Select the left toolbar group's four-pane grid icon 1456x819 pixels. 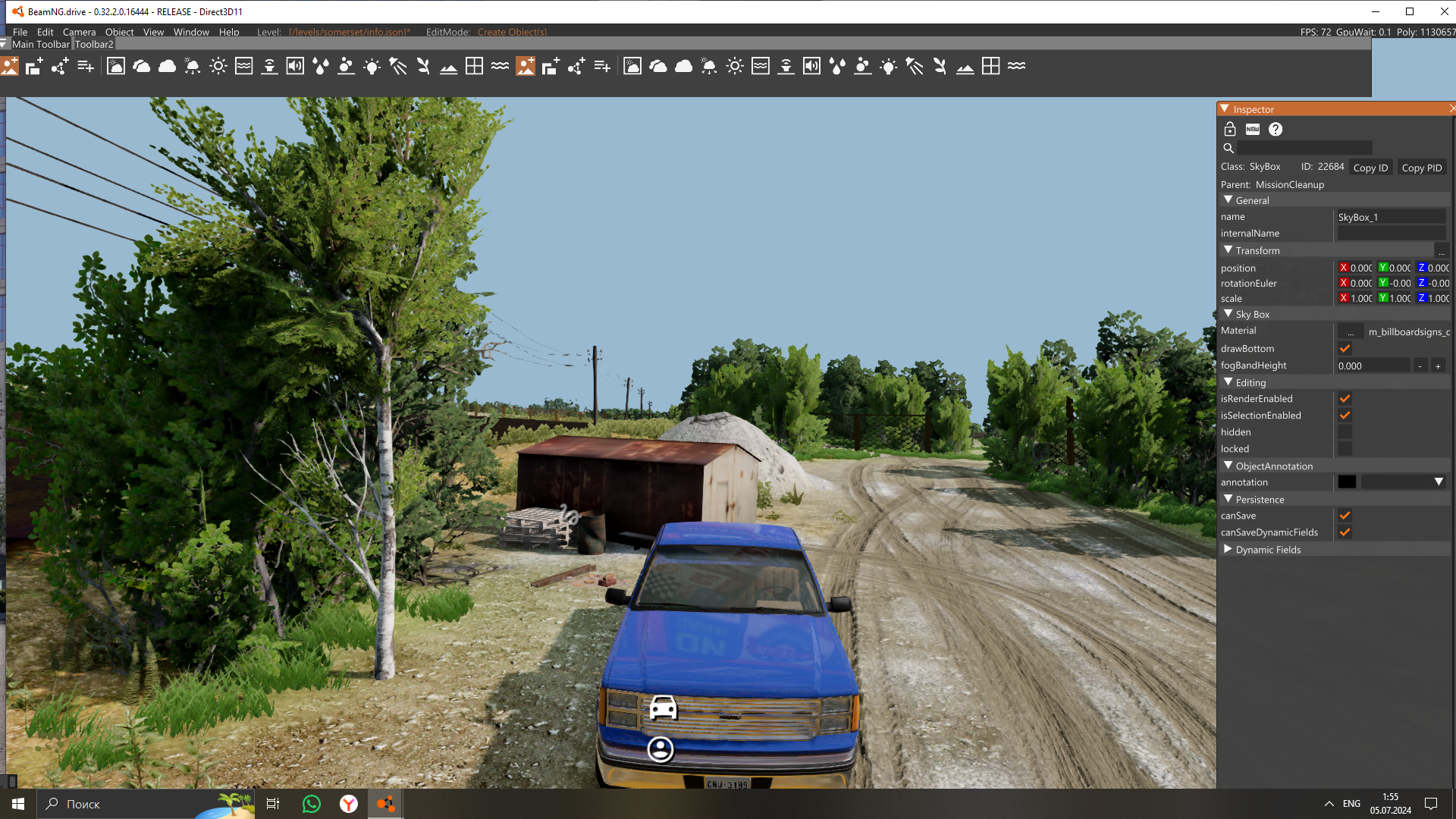(475, 67)
